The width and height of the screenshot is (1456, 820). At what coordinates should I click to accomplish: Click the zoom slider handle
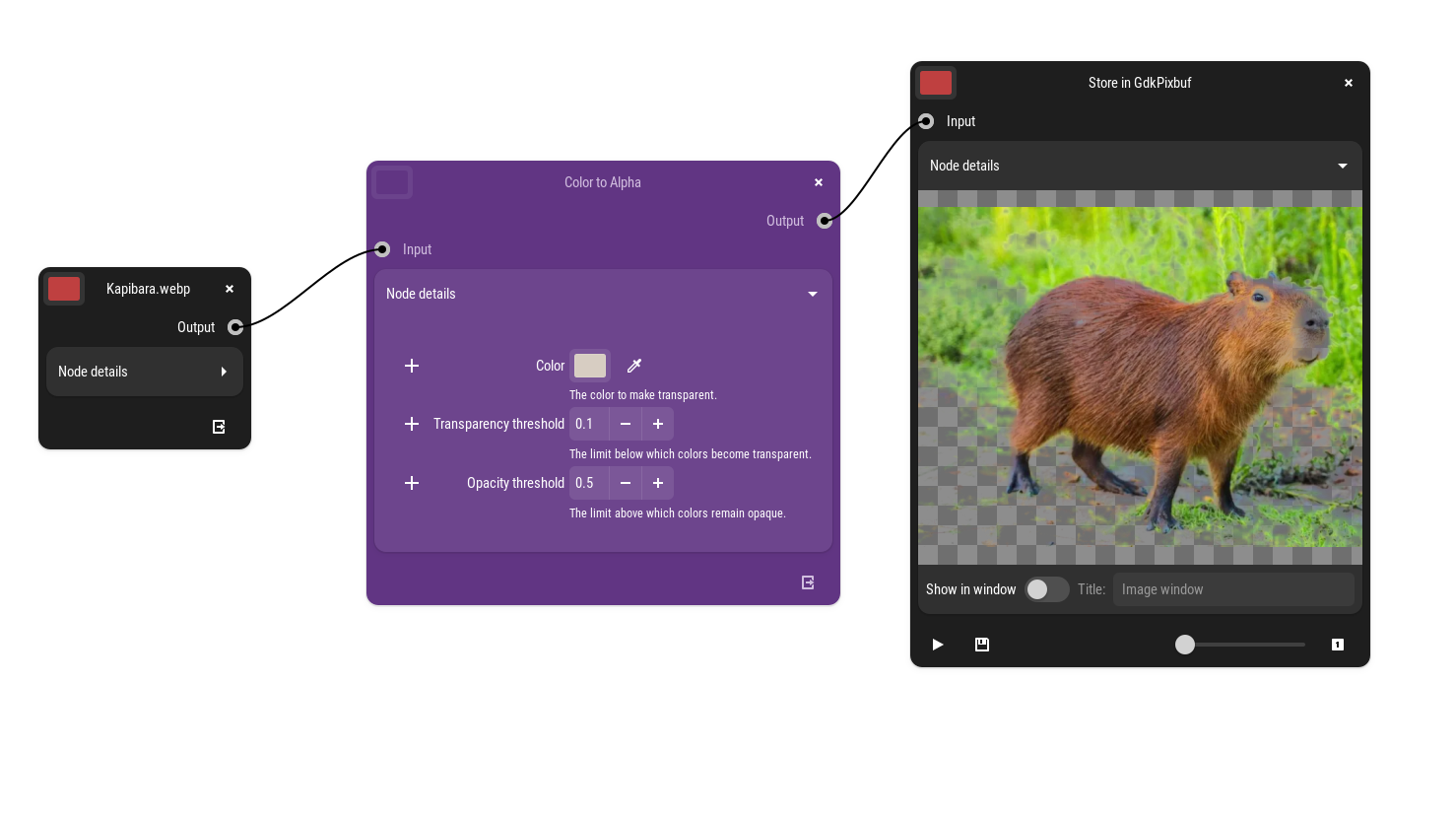tap(1185, 645)
